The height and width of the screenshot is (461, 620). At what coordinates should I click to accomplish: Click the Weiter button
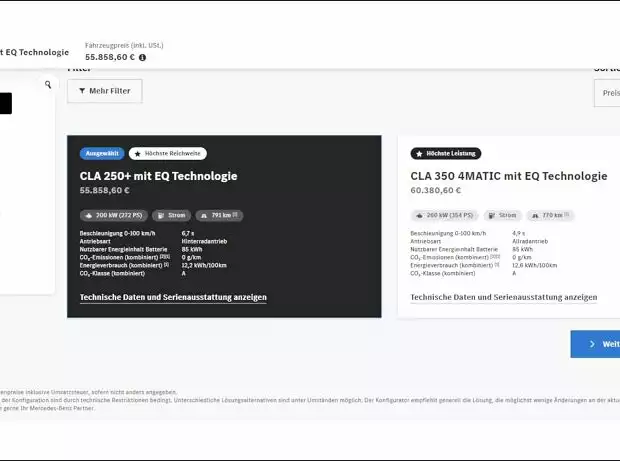(x=595, y=344)
